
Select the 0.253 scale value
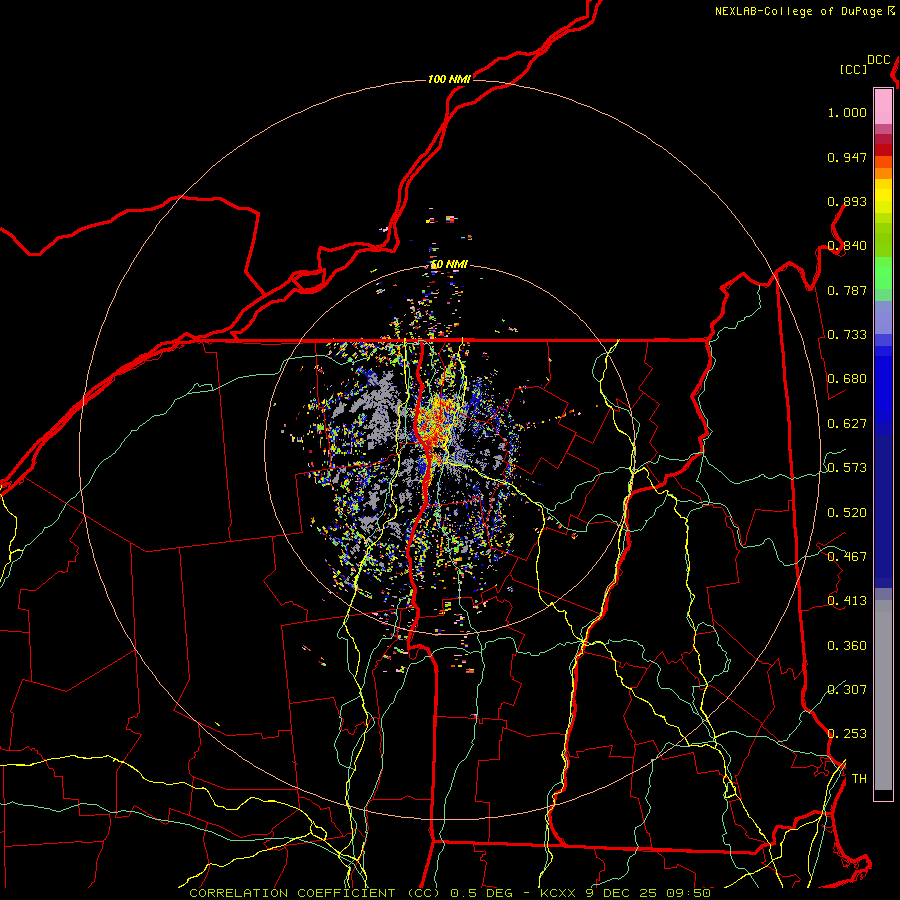point(847,734)
